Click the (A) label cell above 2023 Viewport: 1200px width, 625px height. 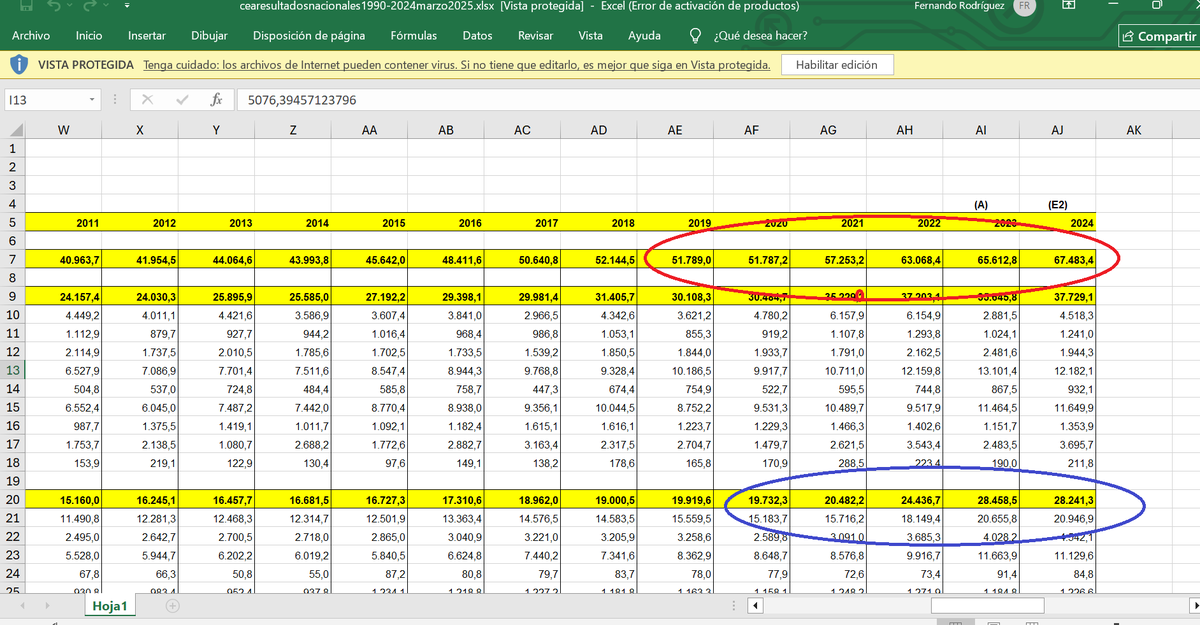[981, 204]
